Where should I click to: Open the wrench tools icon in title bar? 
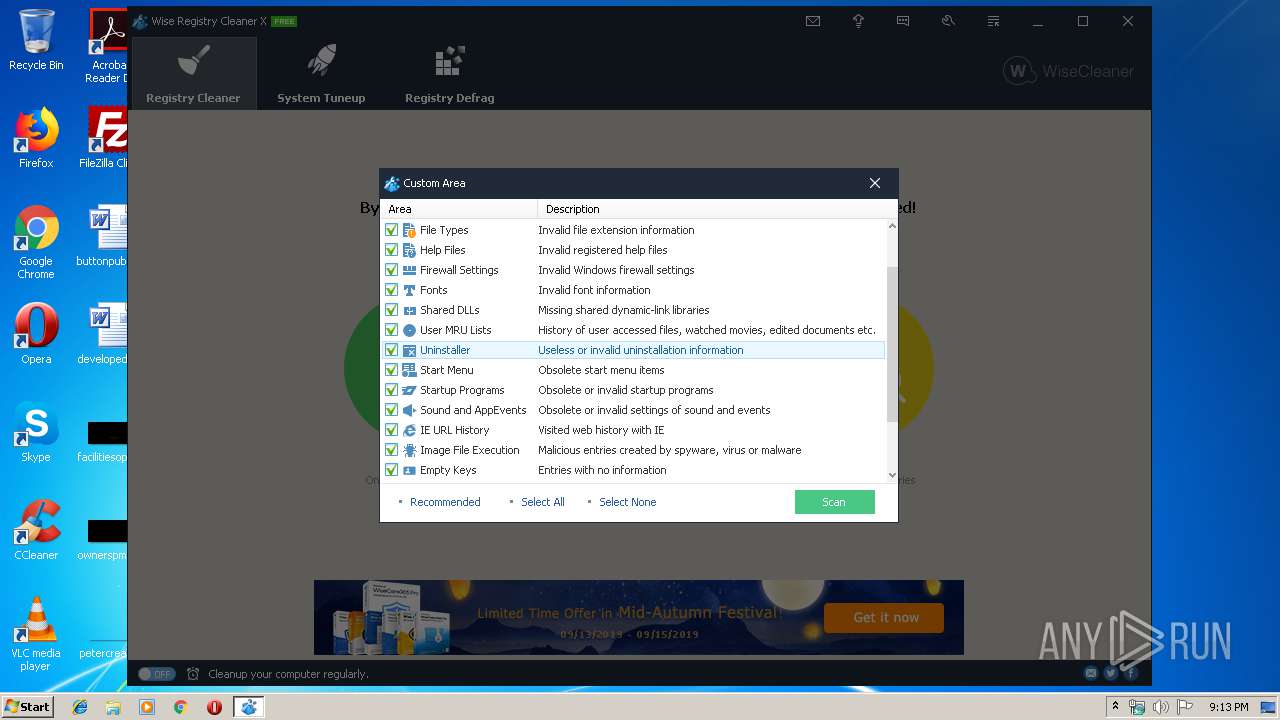948,21
